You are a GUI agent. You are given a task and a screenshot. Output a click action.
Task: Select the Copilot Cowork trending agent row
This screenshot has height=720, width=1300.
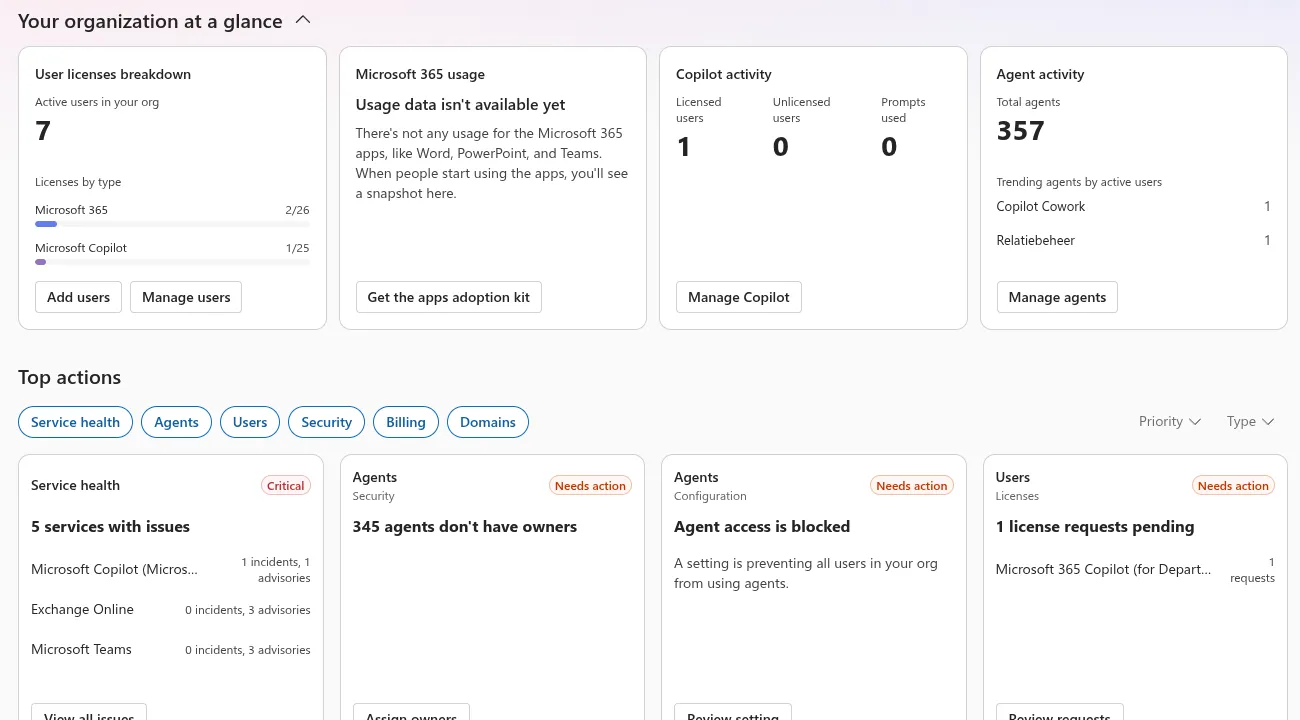click(1133, 206)
